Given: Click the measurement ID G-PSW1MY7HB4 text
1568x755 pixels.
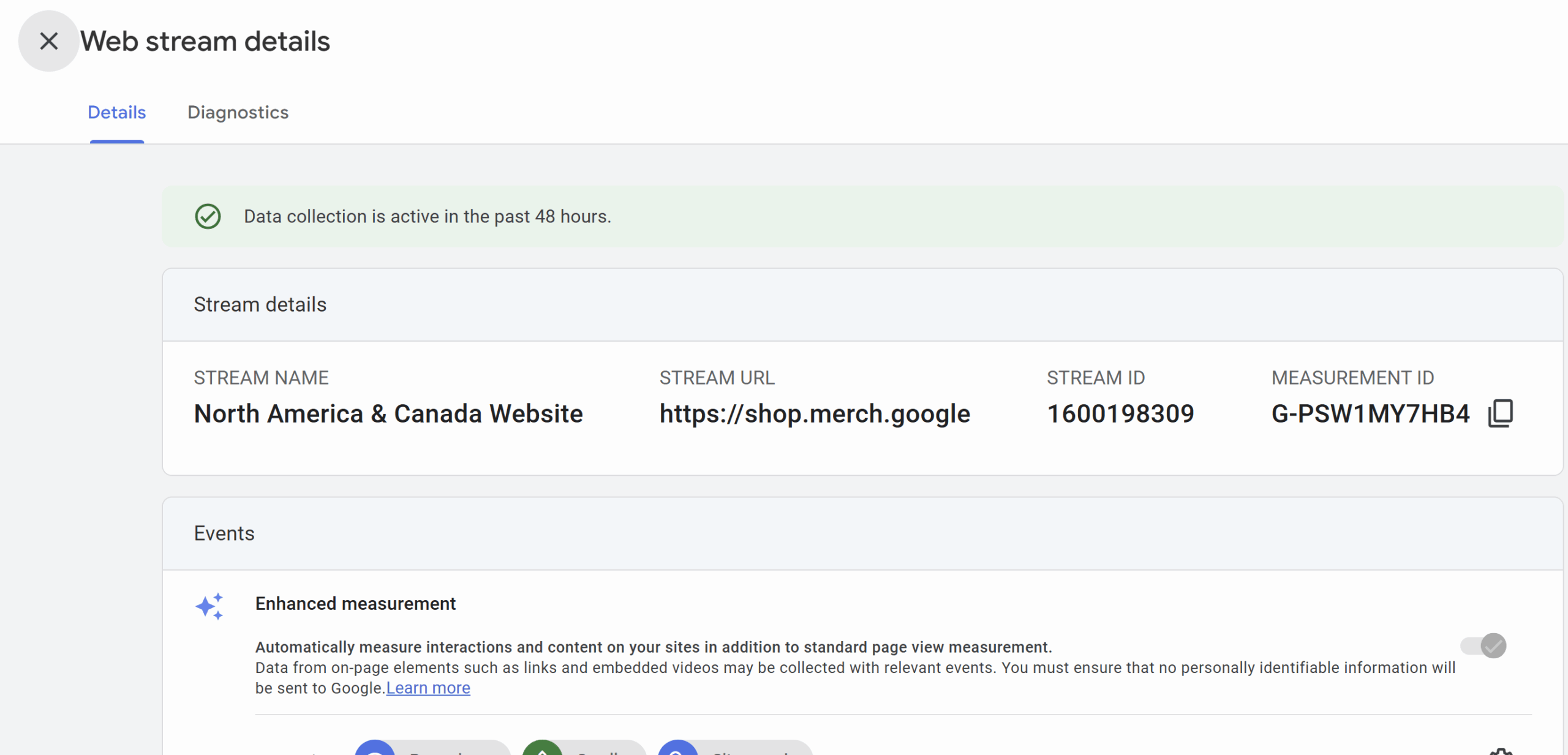Looking at the screenshot, I should 1370,414.
